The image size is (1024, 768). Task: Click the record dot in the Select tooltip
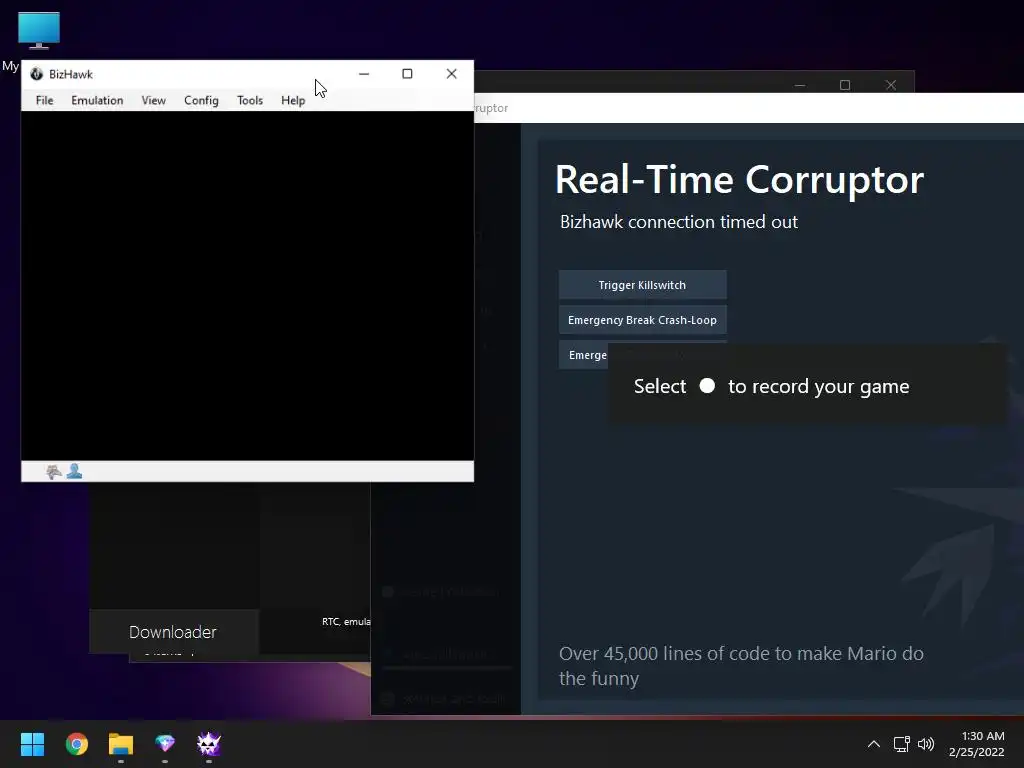pos(707,386)
